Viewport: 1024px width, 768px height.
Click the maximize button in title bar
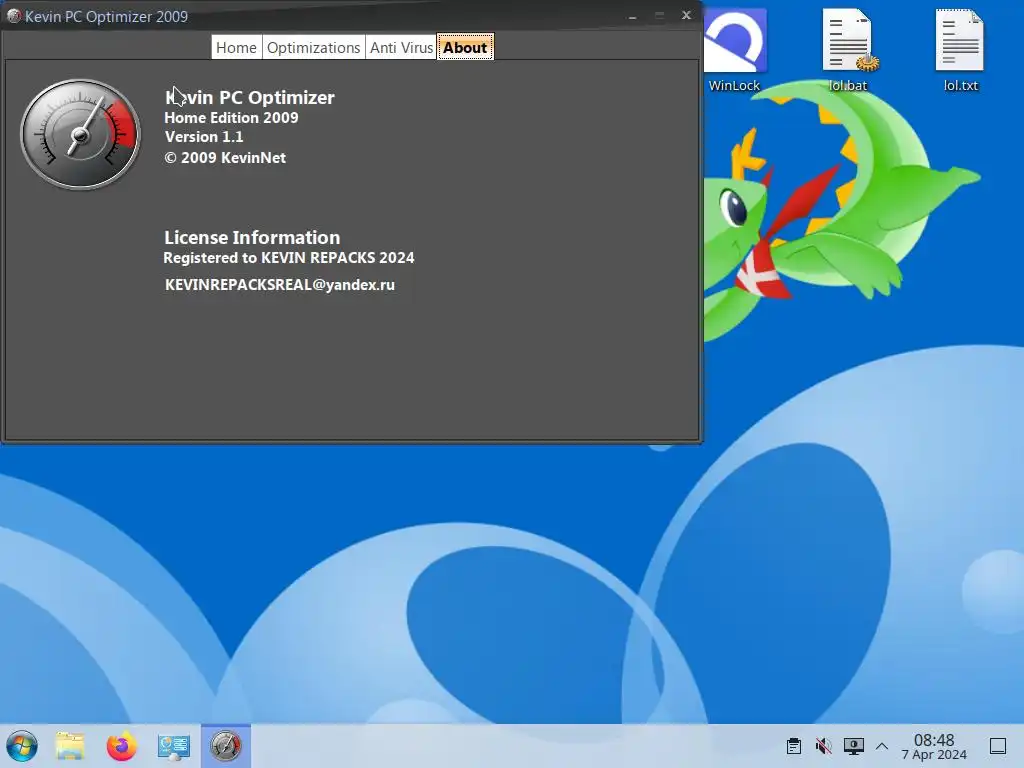[x=660, y=15]
